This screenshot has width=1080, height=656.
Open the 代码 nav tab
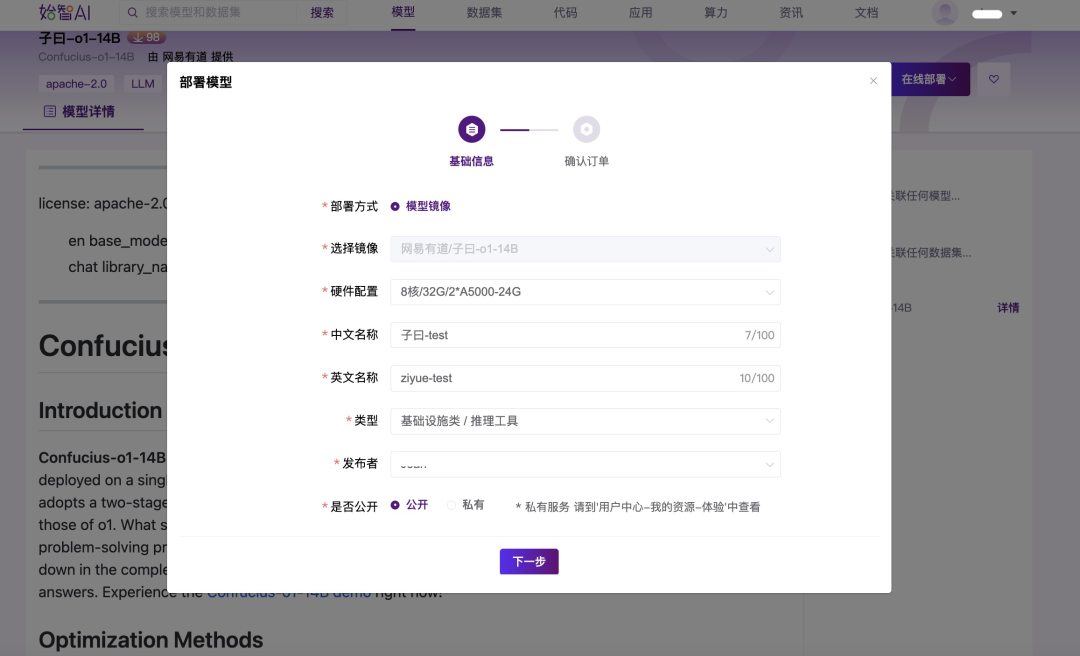pos(565,12)
